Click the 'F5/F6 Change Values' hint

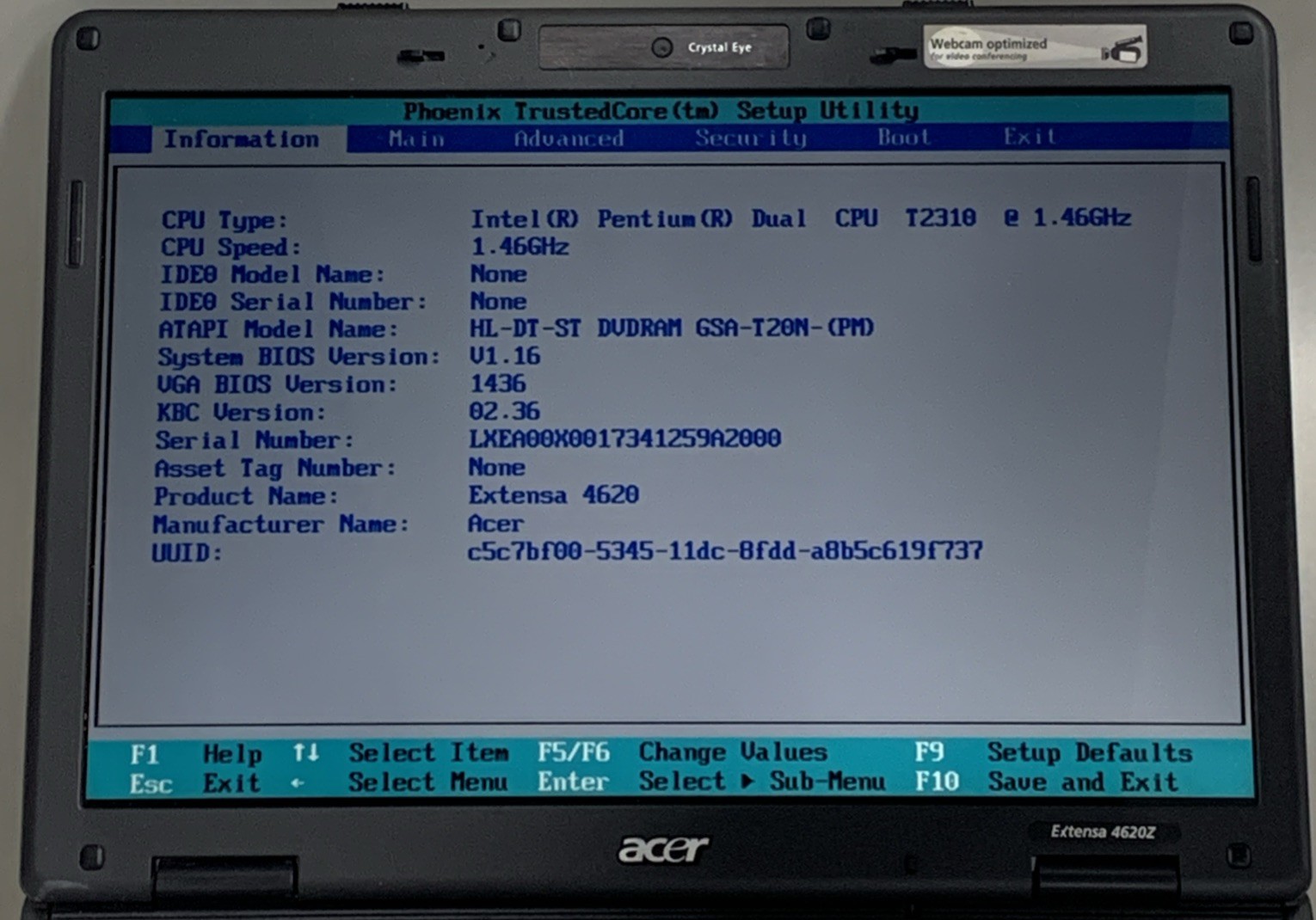(x=683, y=752)
